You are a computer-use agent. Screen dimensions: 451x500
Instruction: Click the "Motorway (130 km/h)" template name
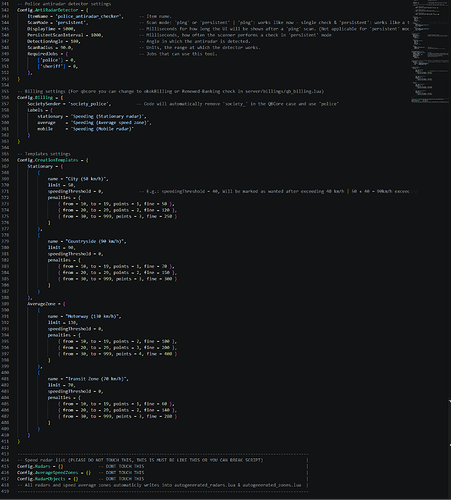coord(93,316)
